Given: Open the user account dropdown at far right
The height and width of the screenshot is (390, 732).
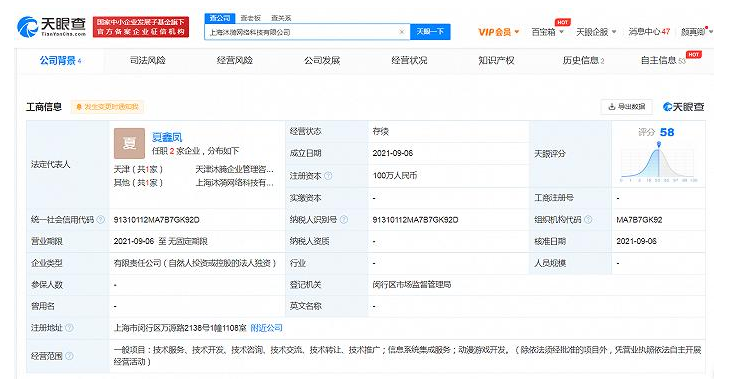Looking at the screenshot, I should click(x=697, y=32).
